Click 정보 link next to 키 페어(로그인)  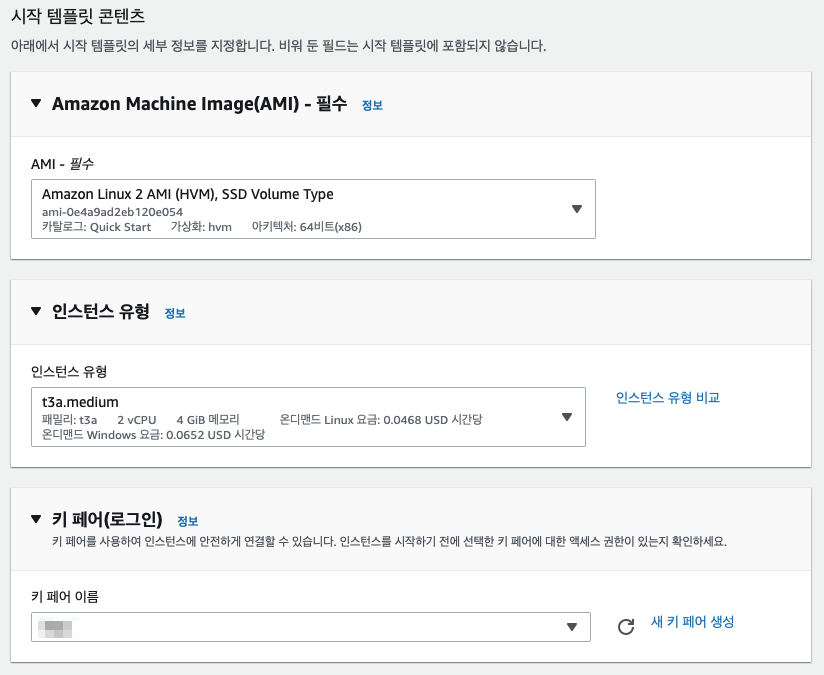click(x=188, y=521)
